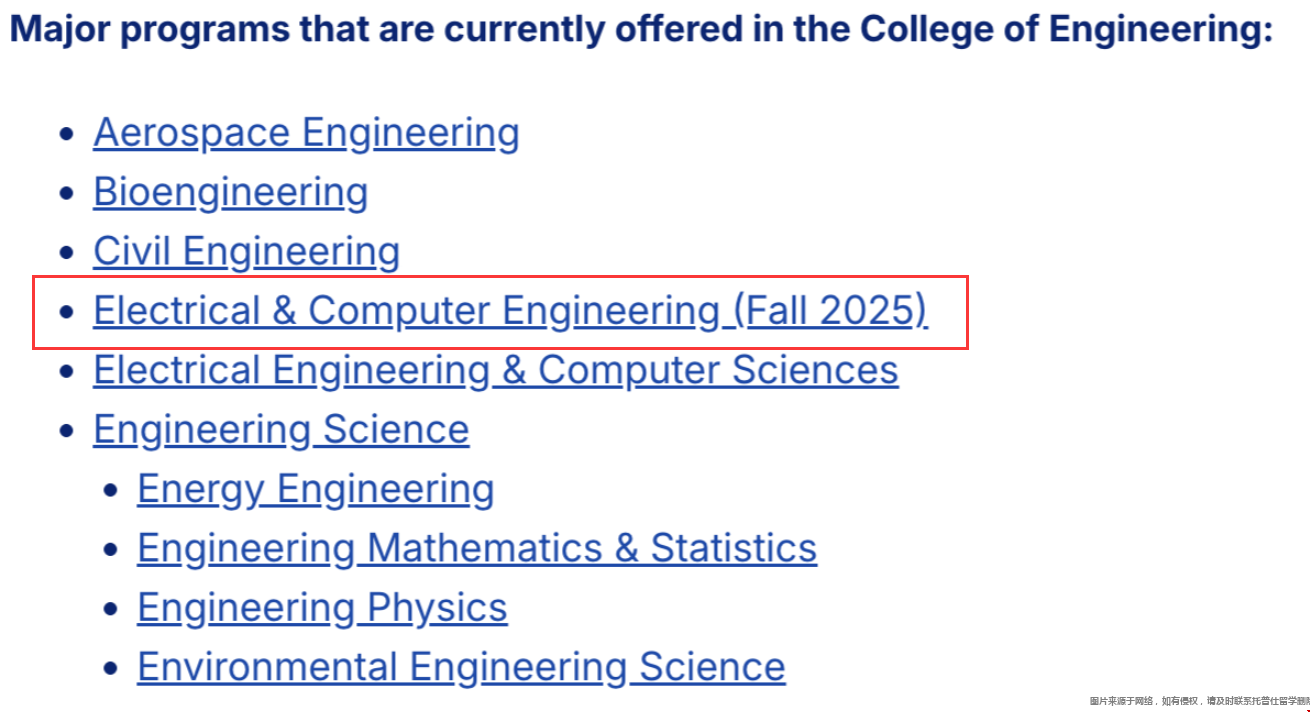Open the Aerospace Engineering link
Image resolution: width=1310 pixels, height=712 pixels.
click(306, 133)
